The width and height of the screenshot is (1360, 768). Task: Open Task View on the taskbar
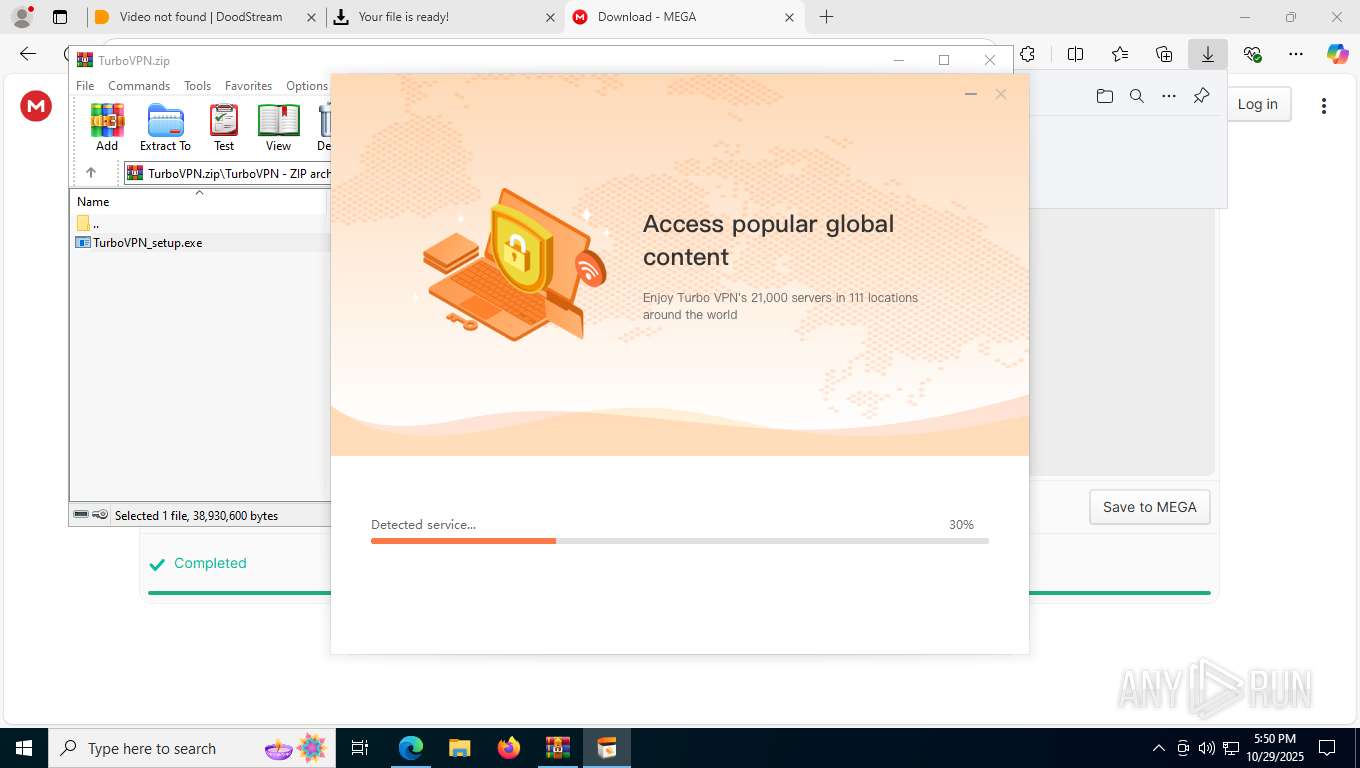pos(360,748)
